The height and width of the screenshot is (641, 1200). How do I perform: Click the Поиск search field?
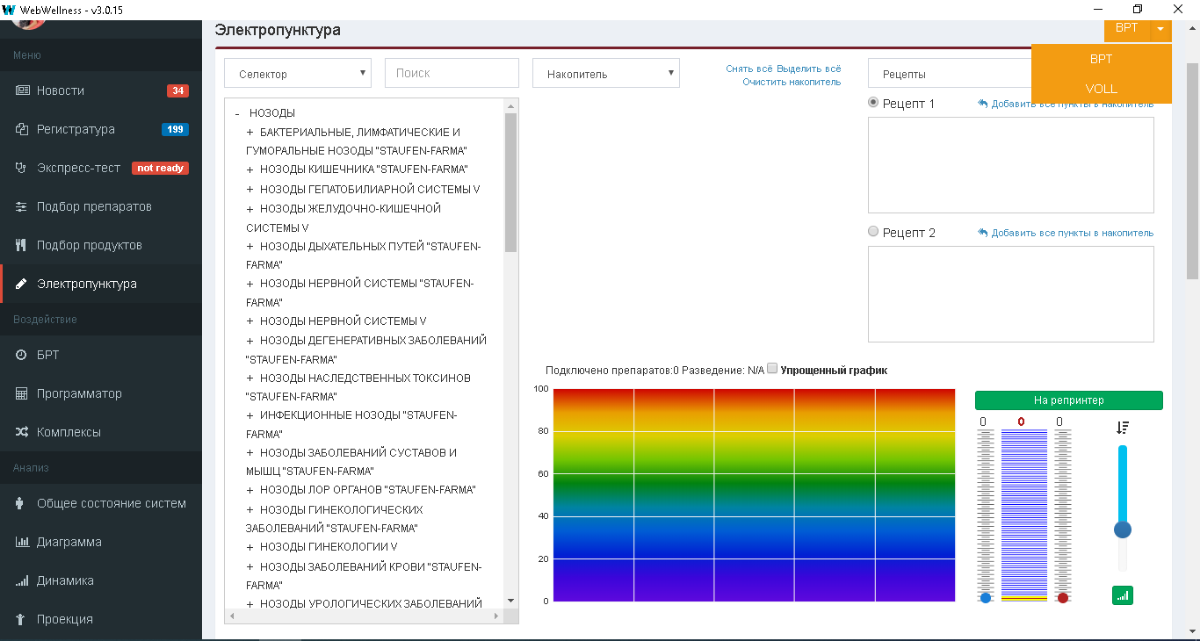pyautogui.click(x=451, y=73)
